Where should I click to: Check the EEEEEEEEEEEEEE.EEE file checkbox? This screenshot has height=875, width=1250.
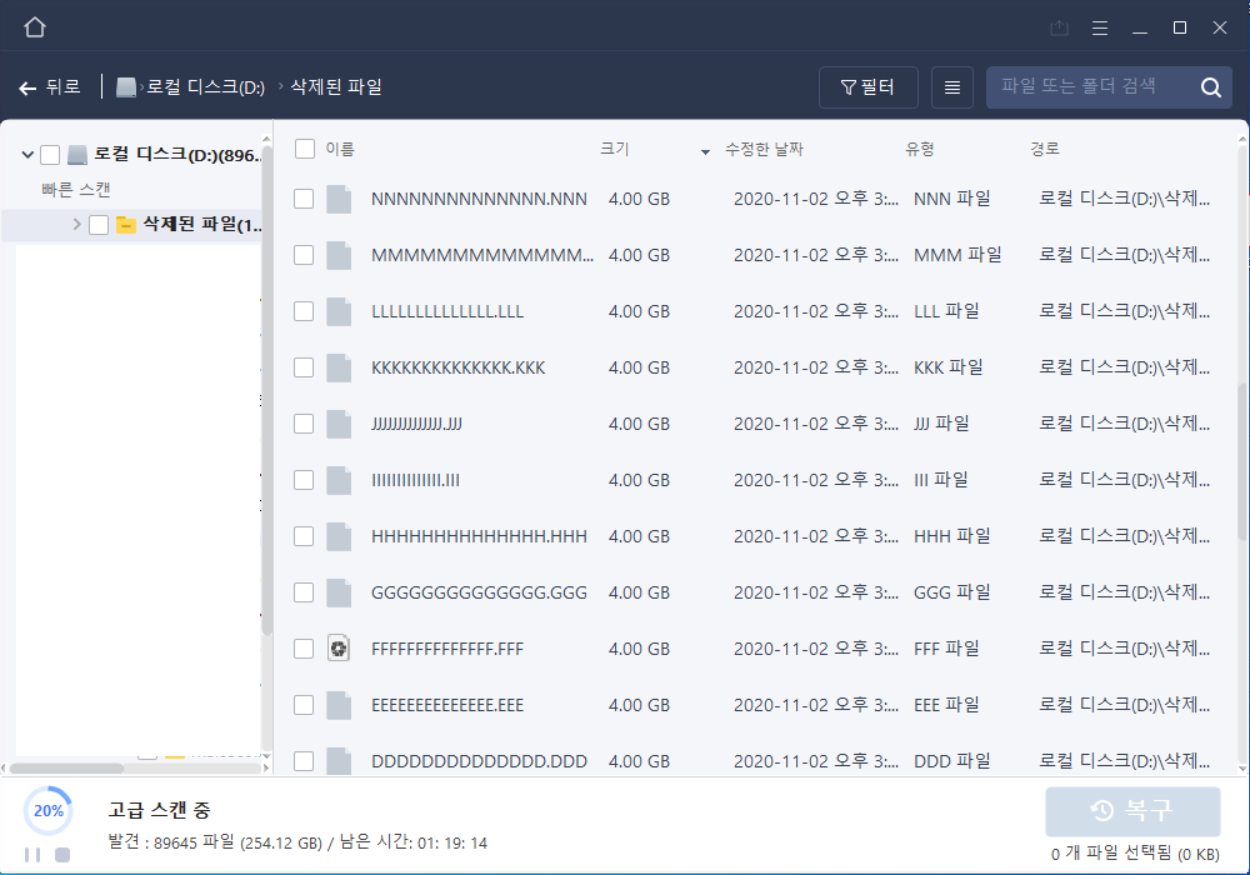303,705
